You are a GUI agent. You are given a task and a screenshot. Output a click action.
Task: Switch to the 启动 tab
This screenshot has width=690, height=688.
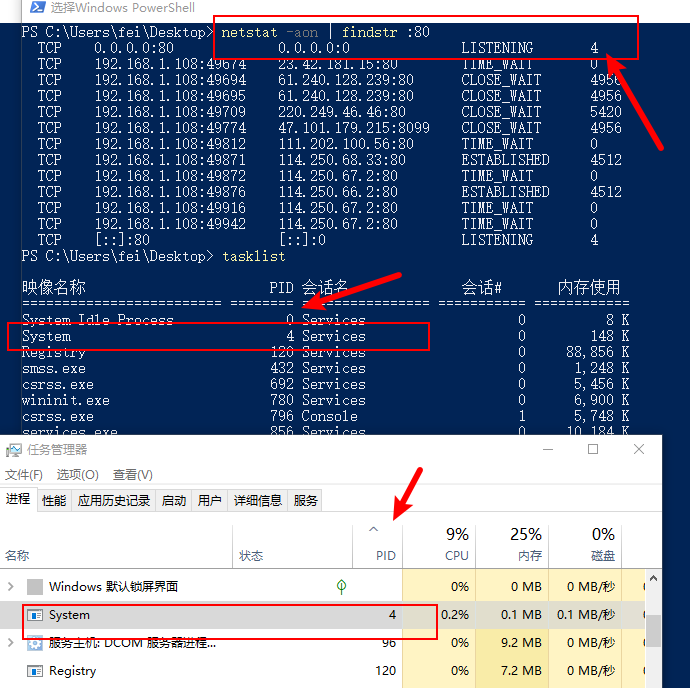tap(174, 500)
